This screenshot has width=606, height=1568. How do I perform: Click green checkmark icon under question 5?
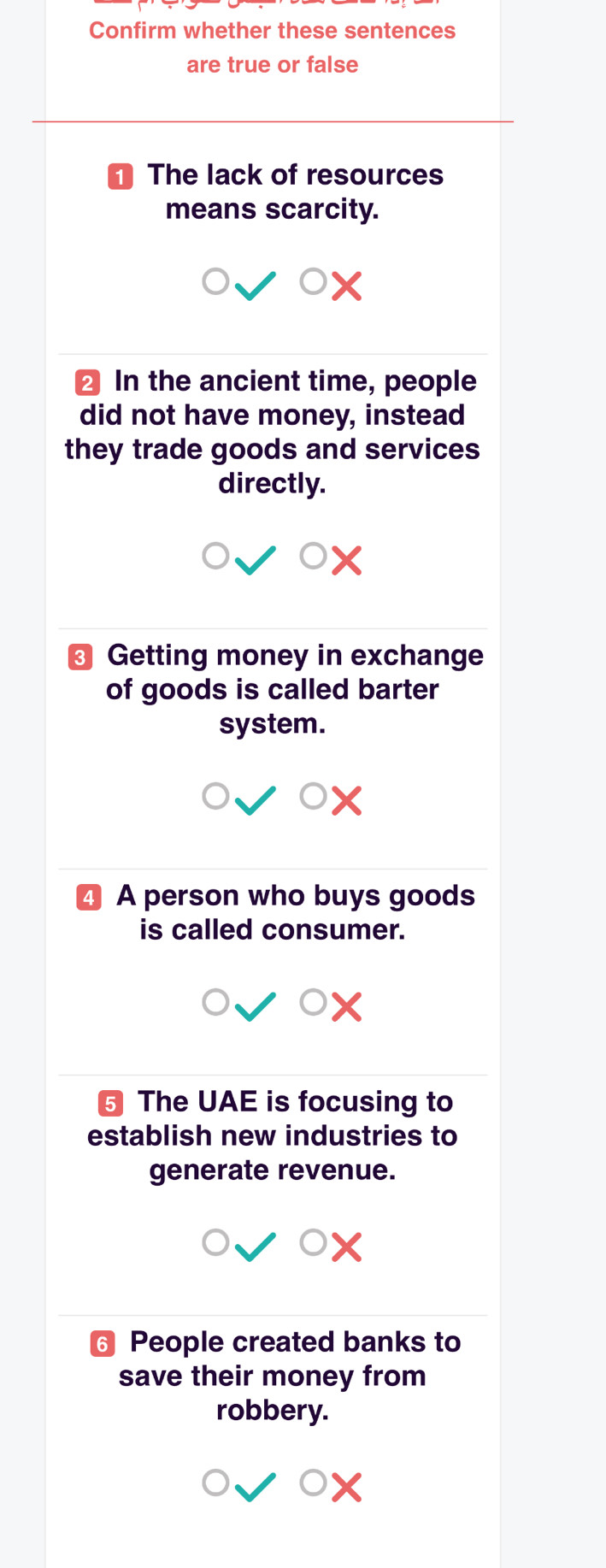(x=256, y=1247)
